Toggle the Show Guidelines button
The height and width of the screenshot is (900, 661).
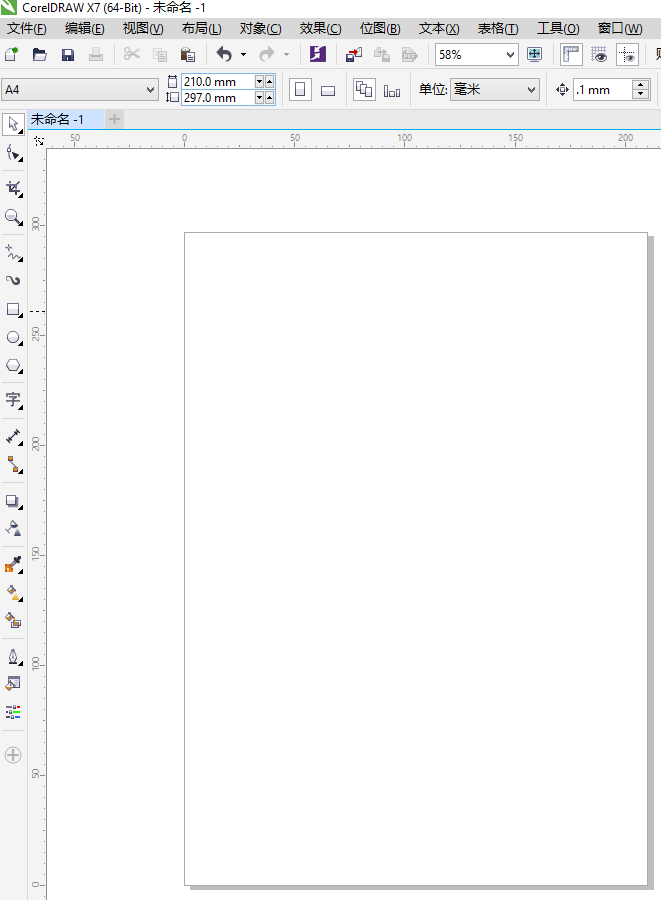627,55
